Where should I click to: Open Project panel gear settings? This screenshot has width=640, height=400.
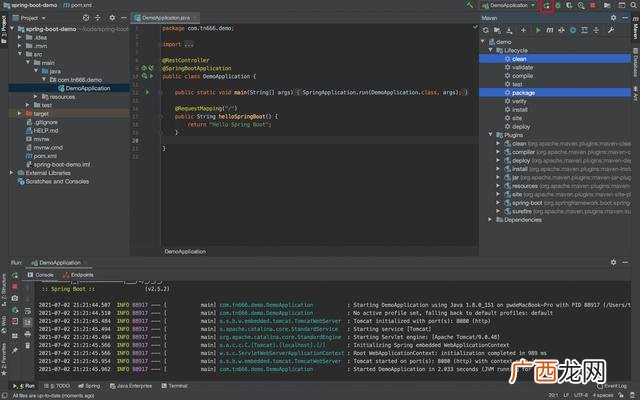click(x=112, y=18)
